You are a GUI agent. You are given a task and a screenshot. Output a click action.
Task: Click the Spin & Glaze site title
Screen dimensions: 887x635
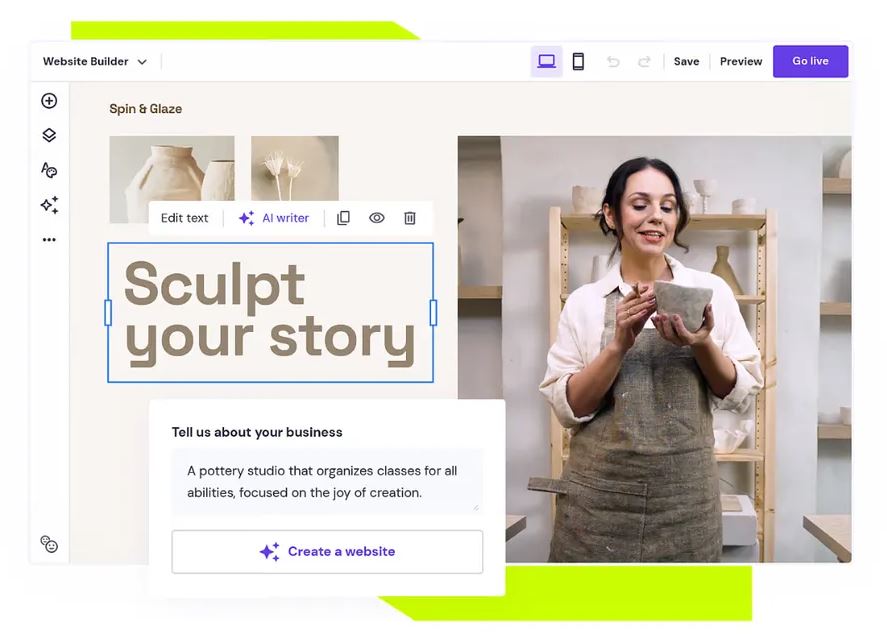145,109
